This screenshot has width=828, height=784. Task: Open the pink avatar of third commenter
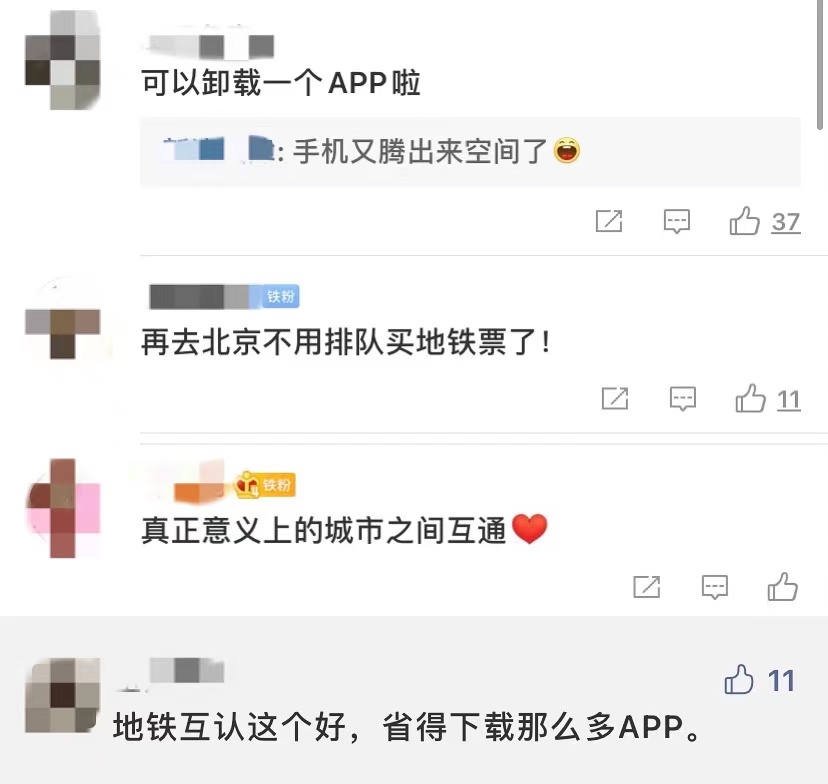coord(63,508)
